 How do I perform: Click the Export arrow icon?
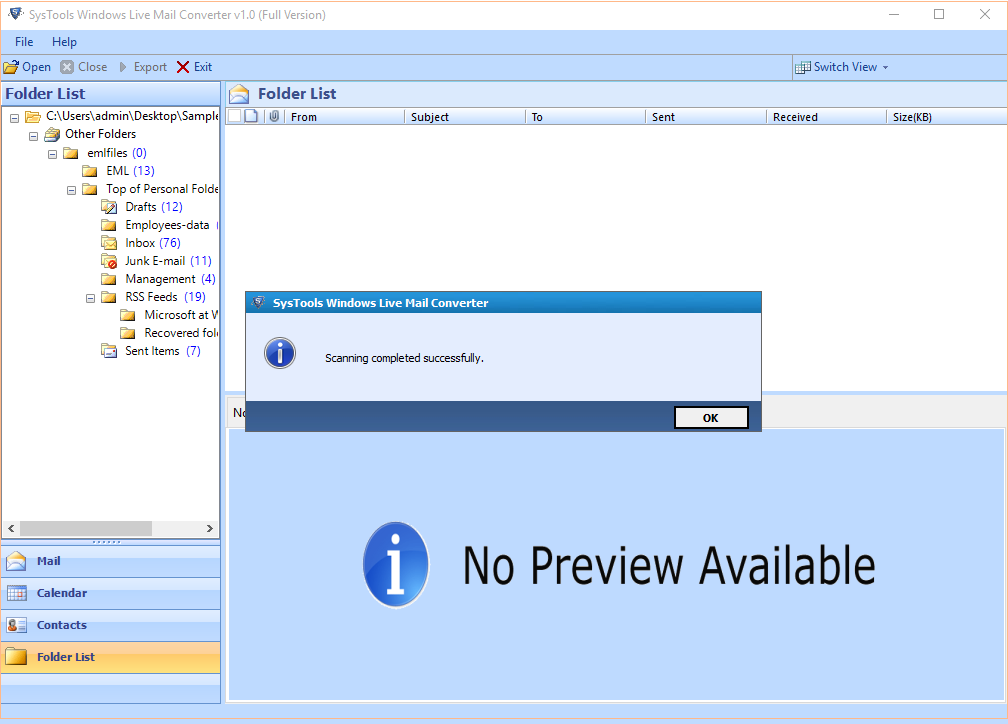123,67
